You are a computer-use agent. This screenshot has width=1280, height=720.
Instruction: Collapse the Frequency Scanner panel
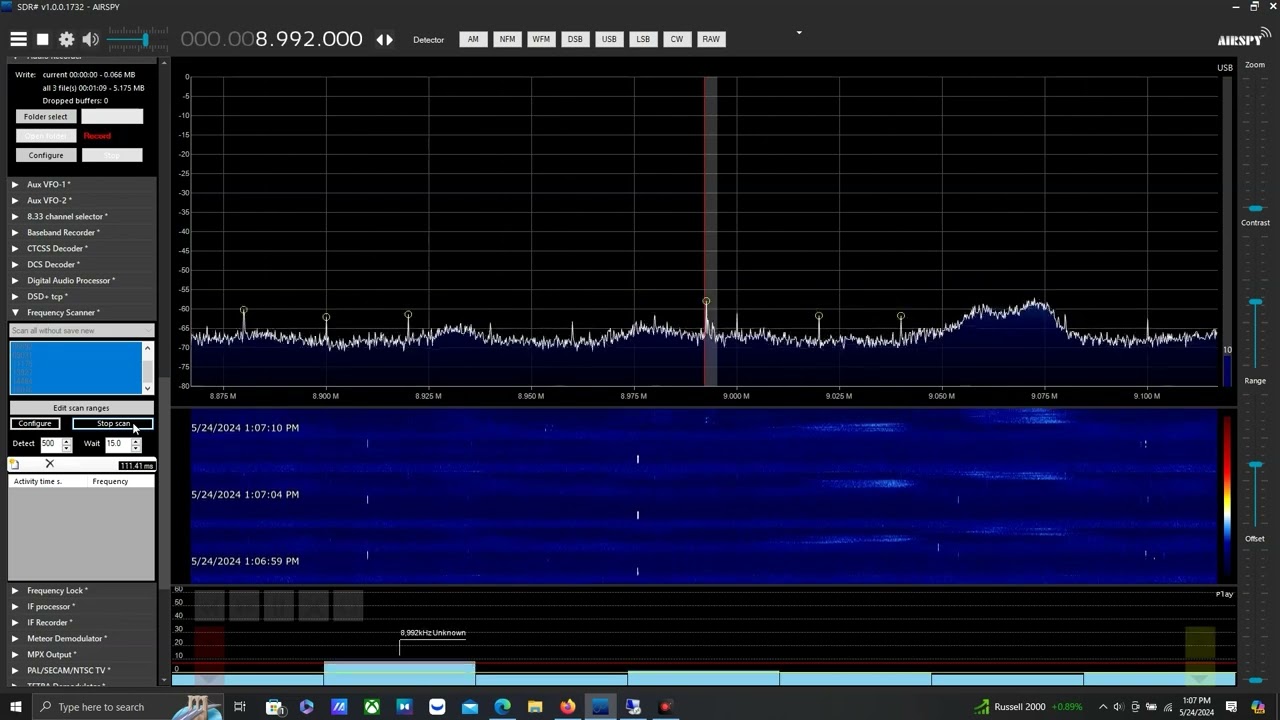[x=82, y=312]
